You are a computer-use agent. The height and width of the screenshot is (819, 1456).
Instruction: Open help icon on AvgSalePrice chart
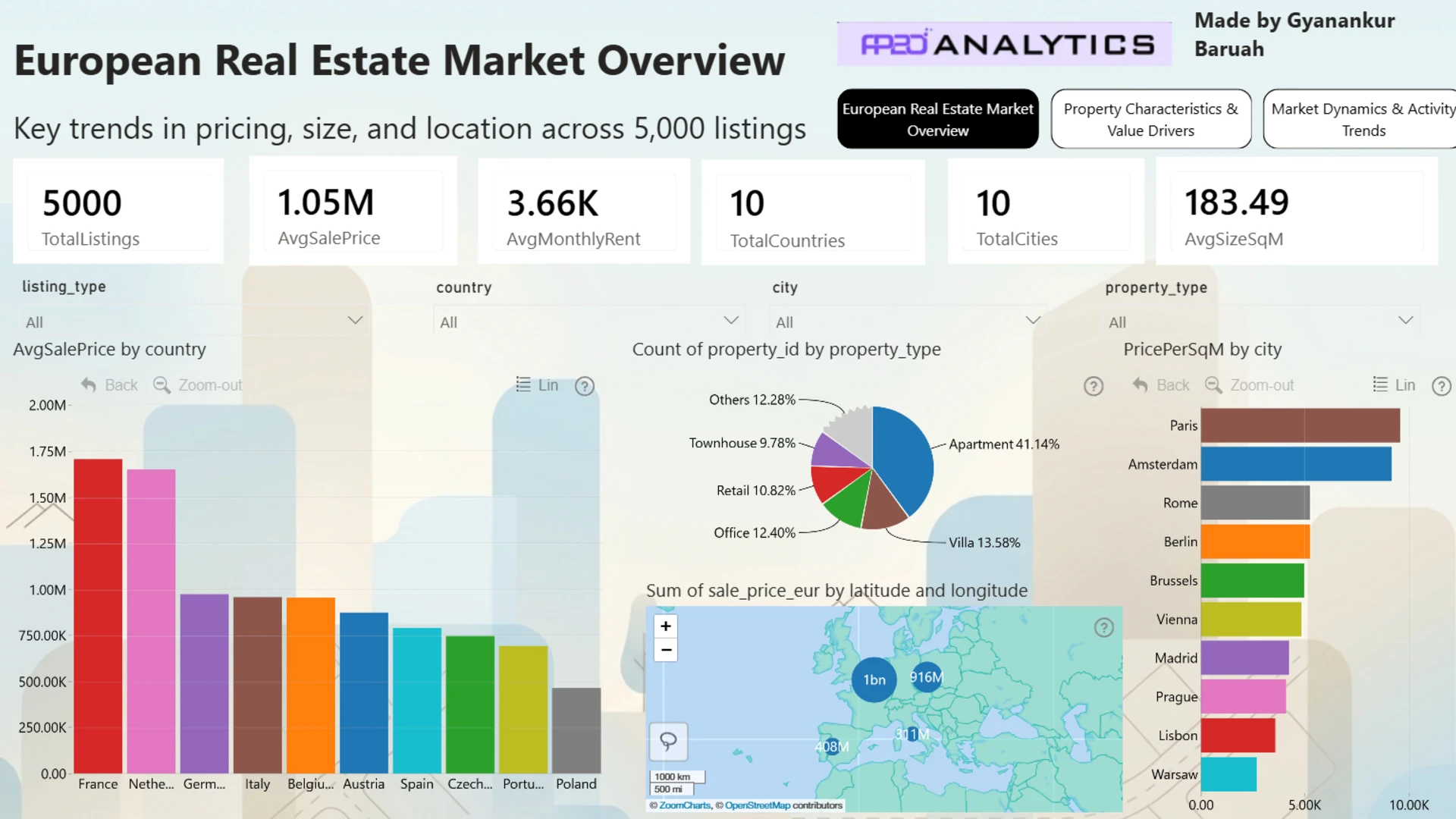click(584, 386)
